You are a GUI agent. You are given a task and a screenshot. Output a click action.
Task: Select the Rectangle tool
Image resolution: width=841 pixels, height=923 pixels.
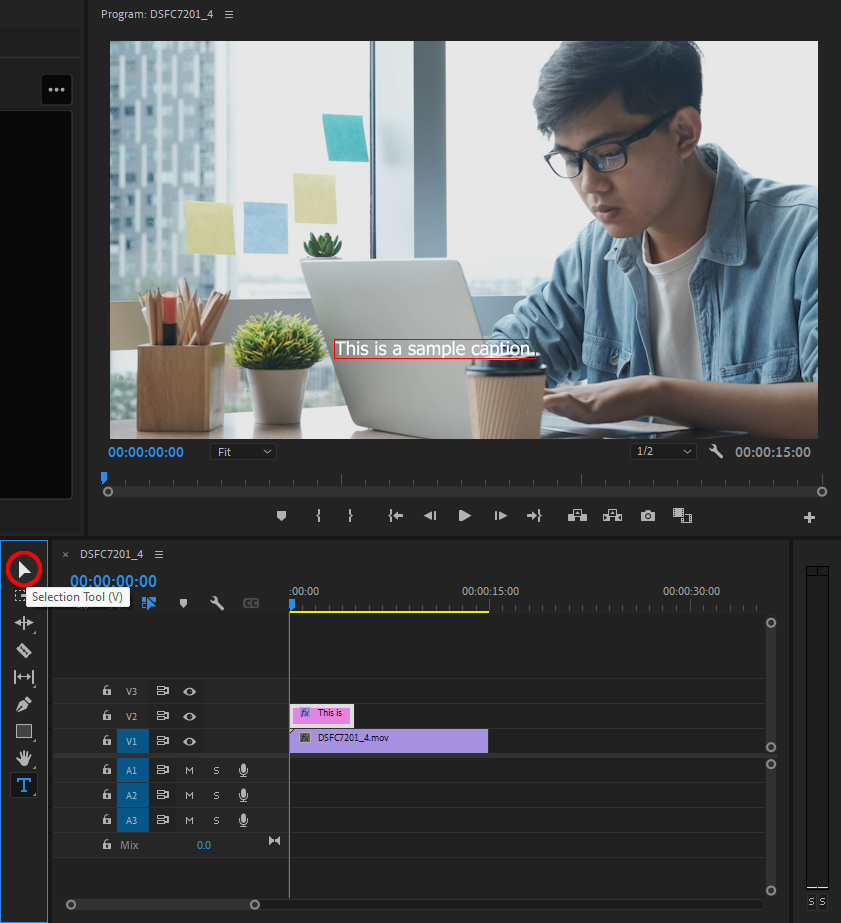click(x=24, y=731)
